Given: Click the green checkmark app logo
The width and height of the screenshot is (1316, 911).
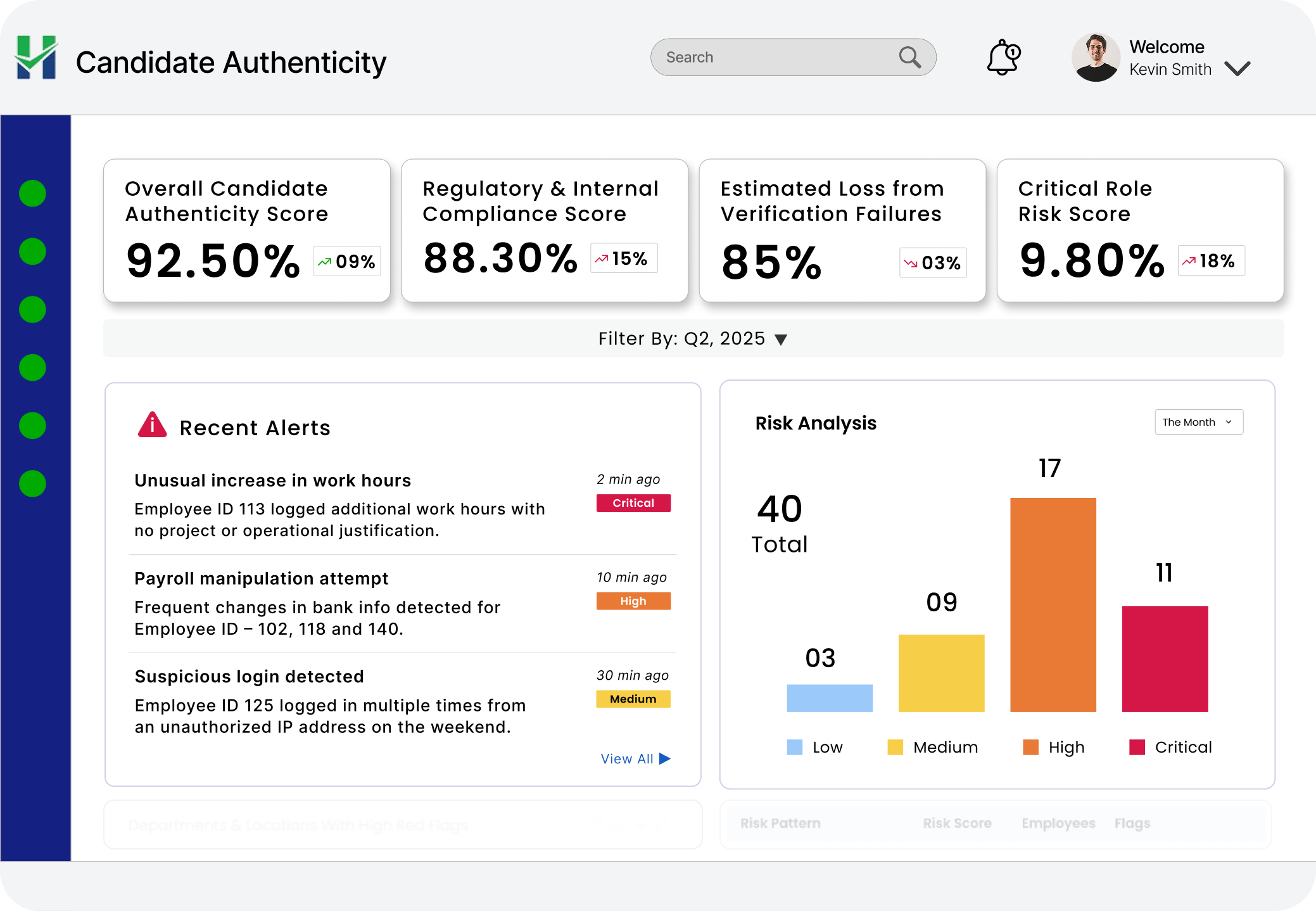Looking at the screenshot, I should click(x=36, y=58).
